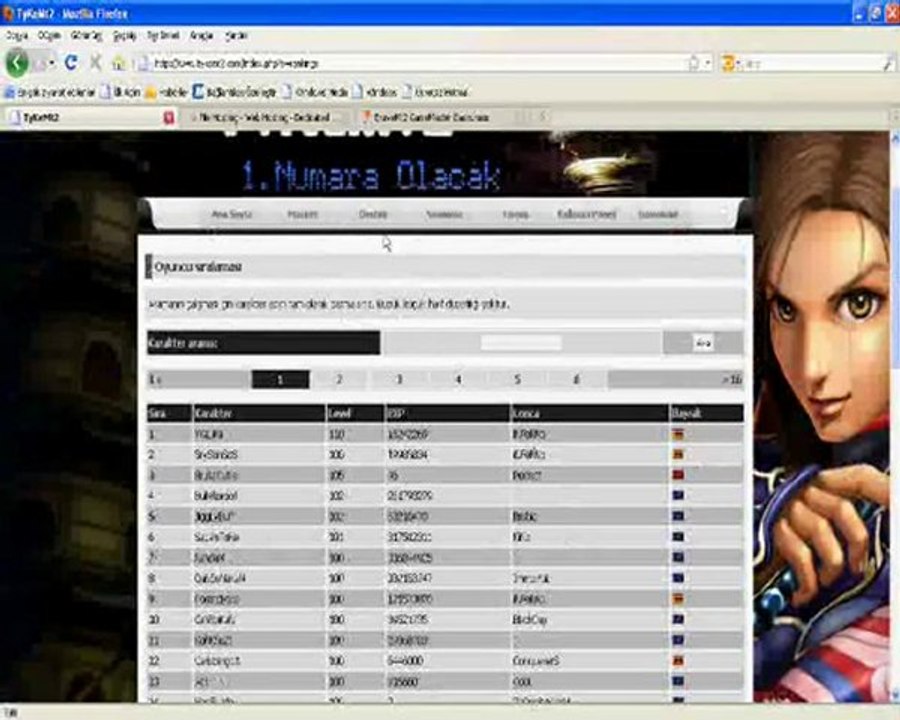The image size is (900, 720).
Task: Go to ranking page 4
Action: tap(458, 379)
